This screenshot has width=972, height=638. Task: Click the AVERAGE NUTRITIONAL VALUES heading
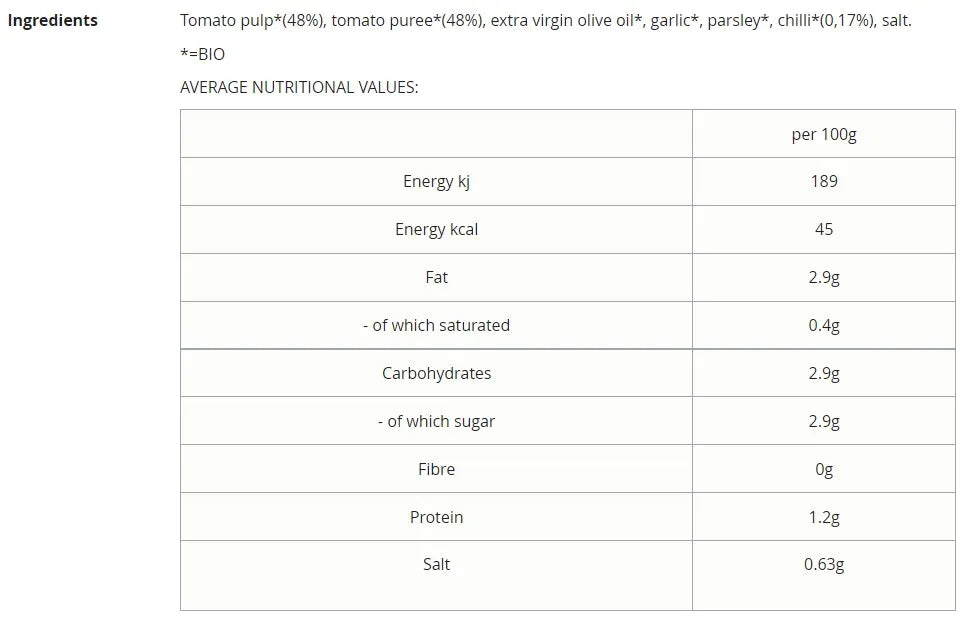point(299,87)
